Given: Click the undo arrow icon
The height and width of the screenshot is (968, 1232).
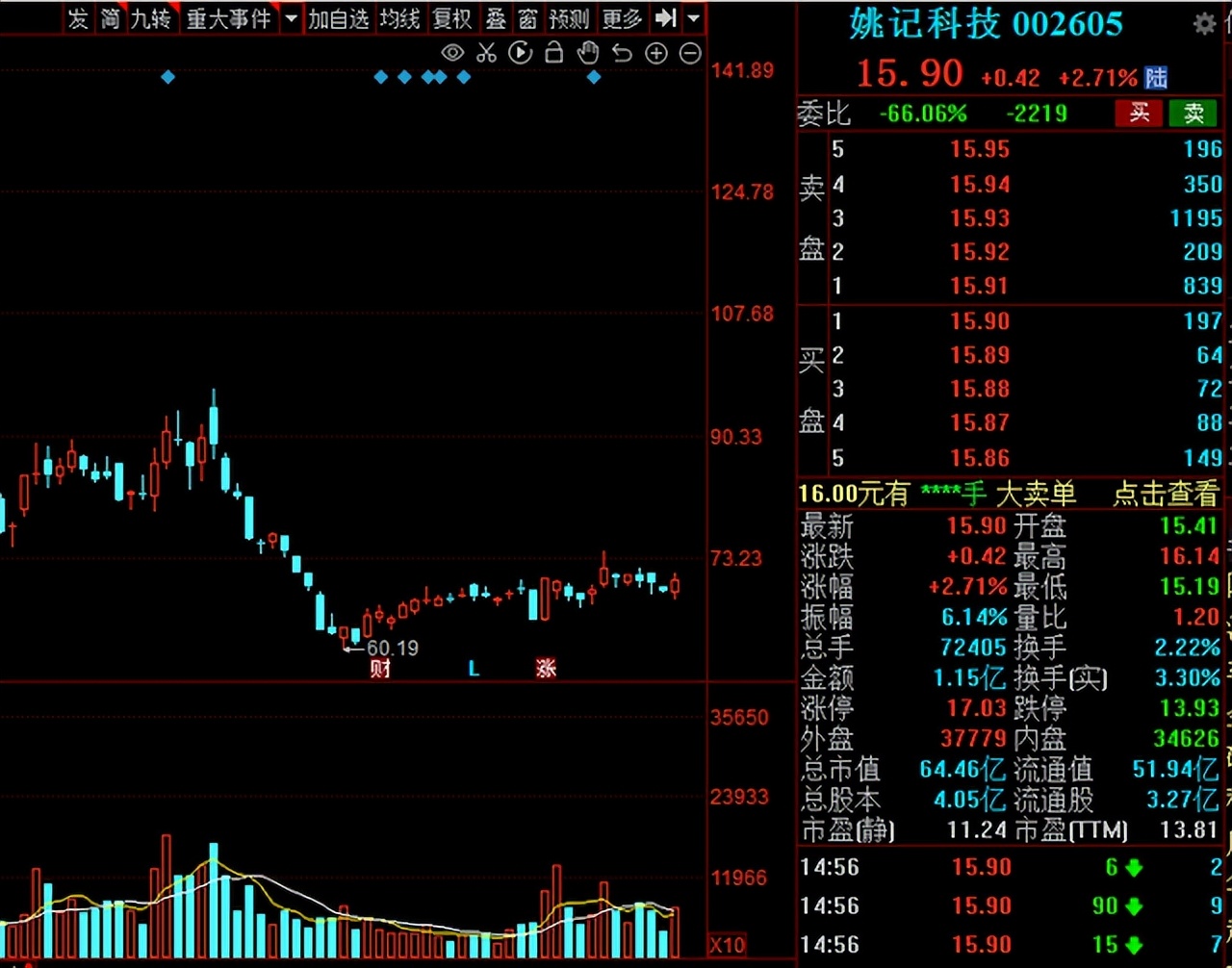Looking at the screenshot, I should point(622,53).
